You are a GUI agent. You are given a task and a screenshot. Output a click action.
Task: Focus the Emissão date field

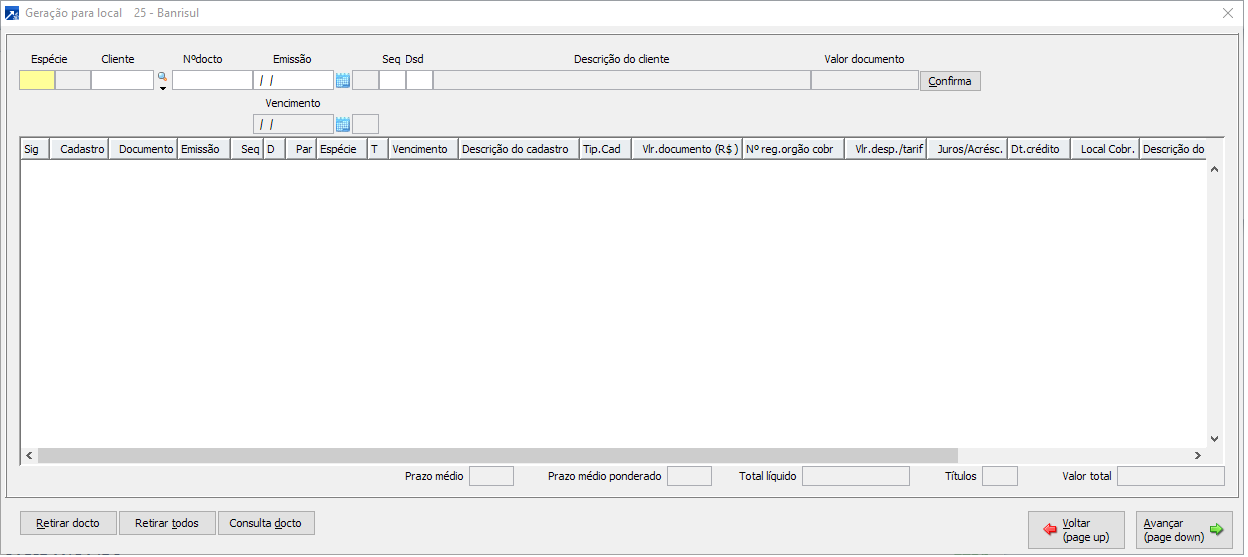(x=293, y=81)
